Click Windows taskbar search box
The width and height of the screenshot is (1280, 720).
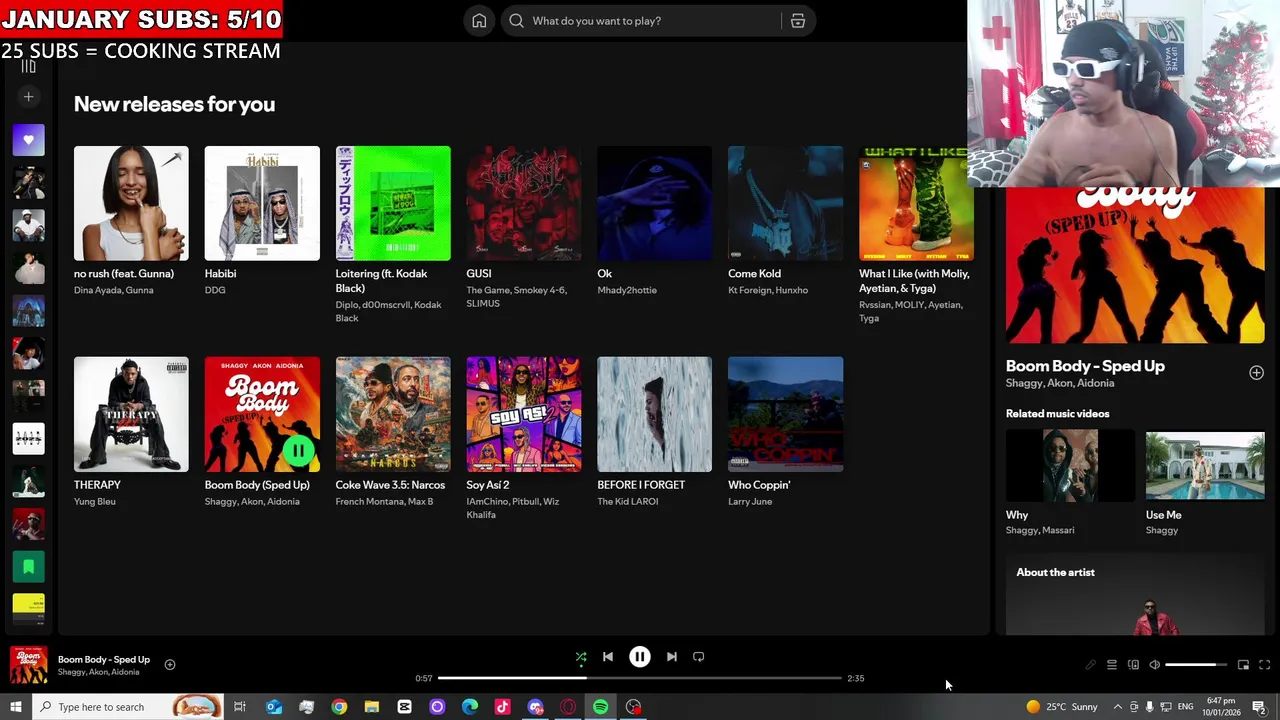point(127,707)
